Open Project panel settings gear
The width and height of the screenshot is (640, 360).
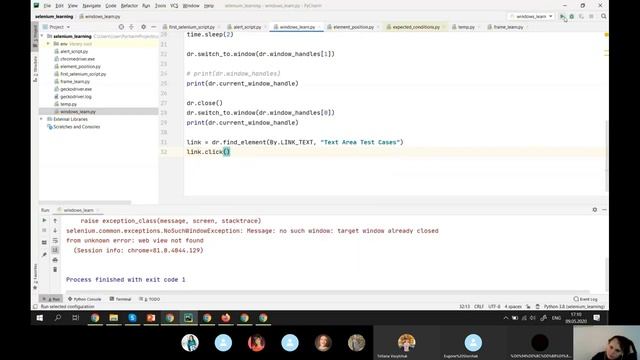point(143,27)
